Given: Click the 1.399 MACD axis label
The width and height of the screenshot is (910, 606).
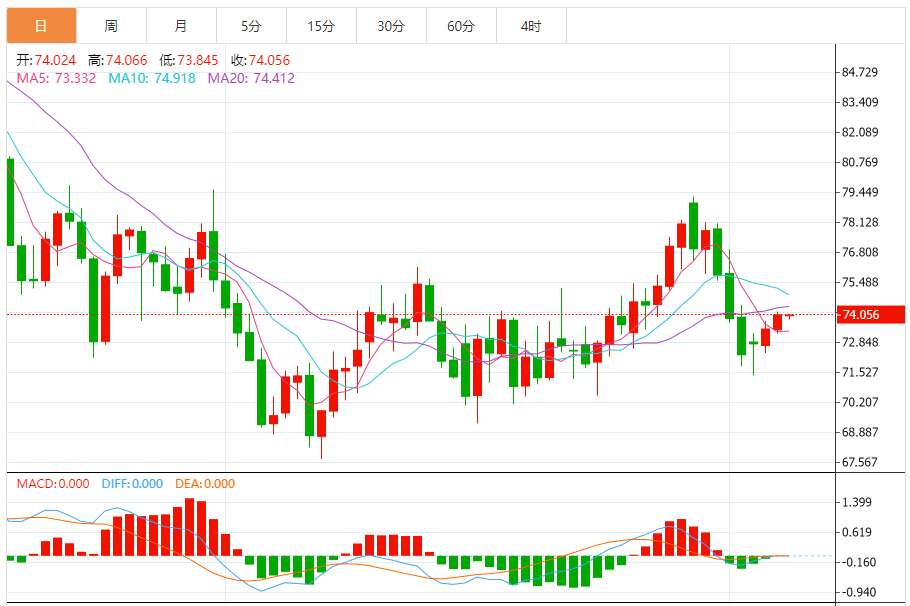Looking at the screenshot, I should point(857,502).
